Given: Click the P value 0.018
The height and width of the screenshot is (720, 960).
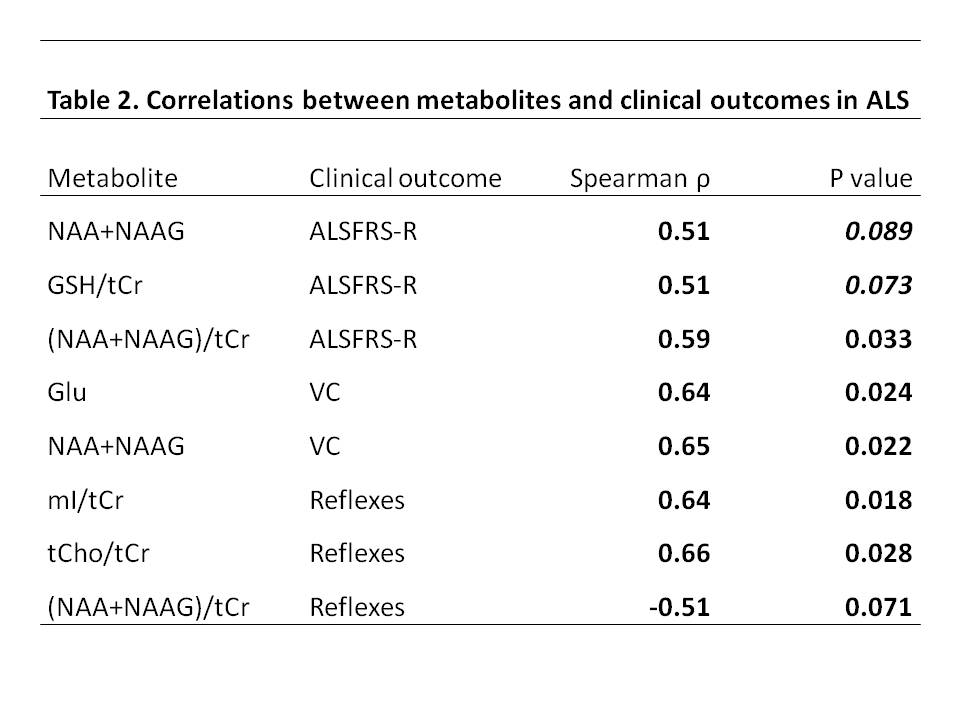Looking at the screenshot, I should click(878, 500).
